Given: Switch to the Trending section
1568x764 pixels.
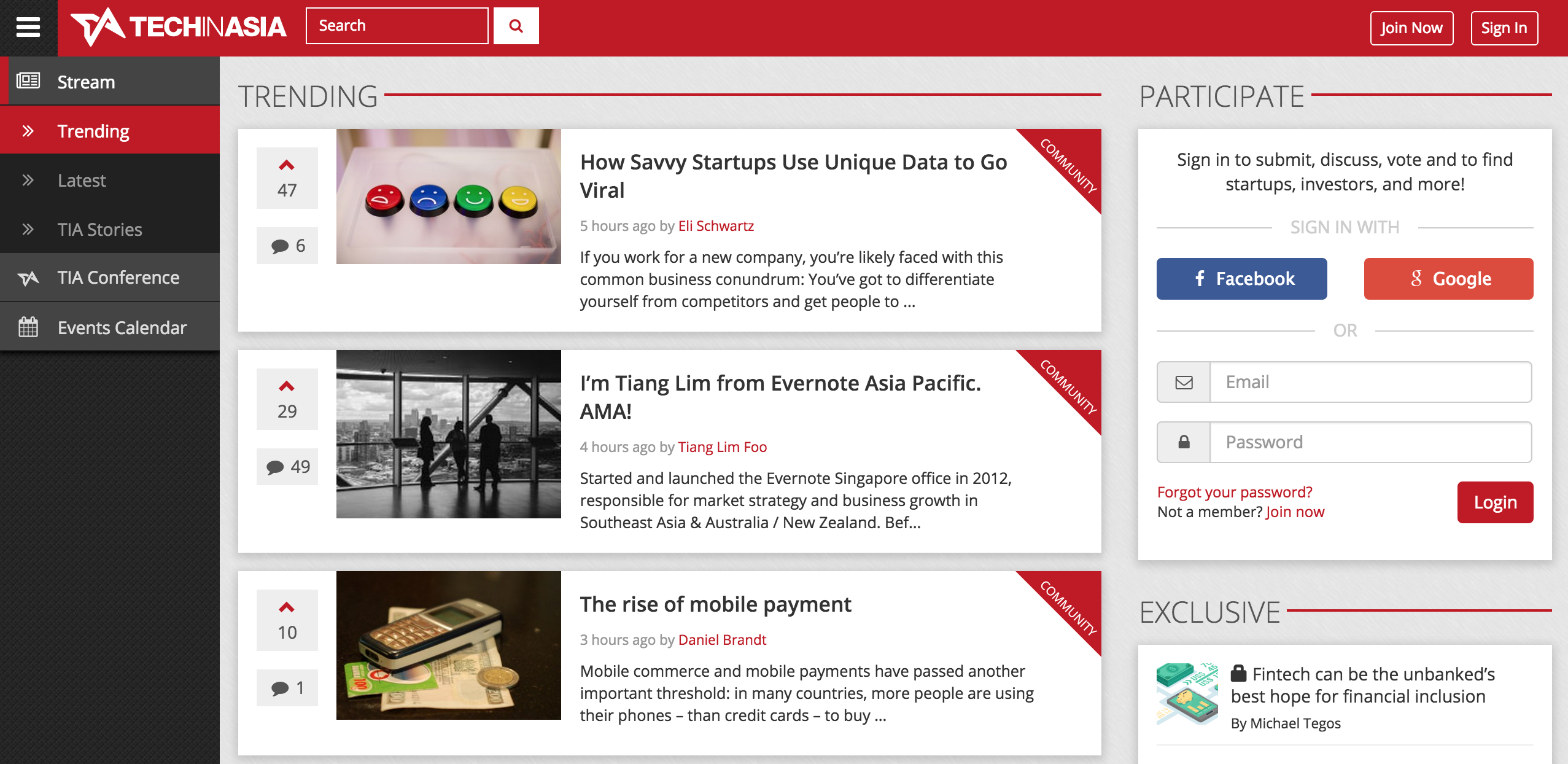Looking at the screenshot, I should coord(93,130).
